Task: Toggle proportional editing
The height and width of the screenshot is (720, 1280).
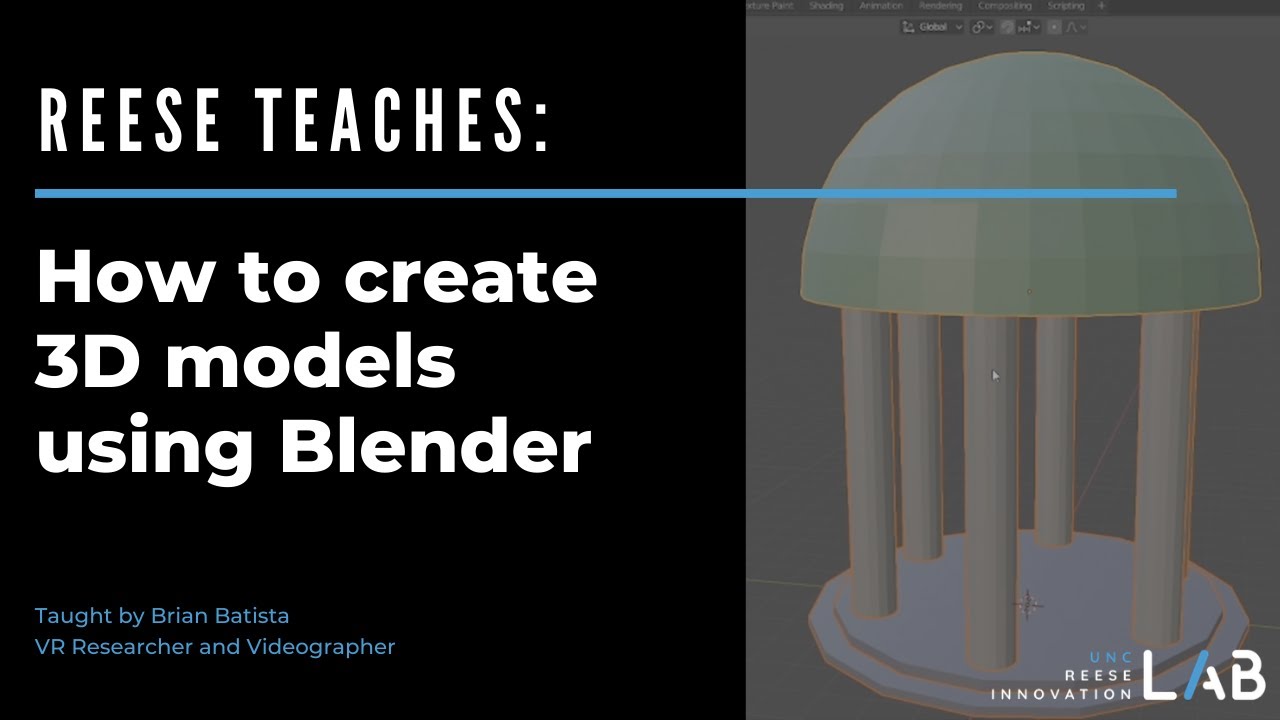Action: [x=1055, y=27]
